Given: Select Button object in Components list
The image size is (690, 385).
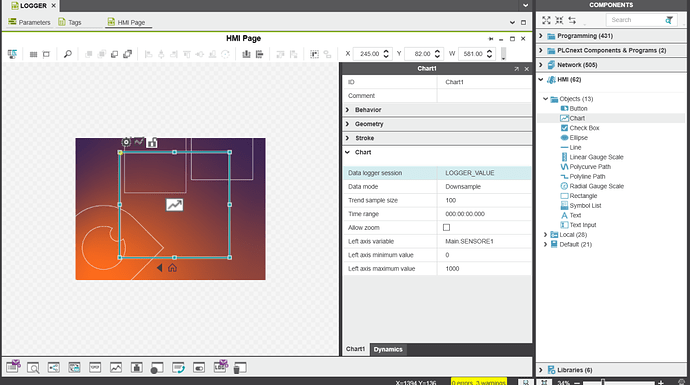Looking at the screenshot, I should [x=574, y=108].
